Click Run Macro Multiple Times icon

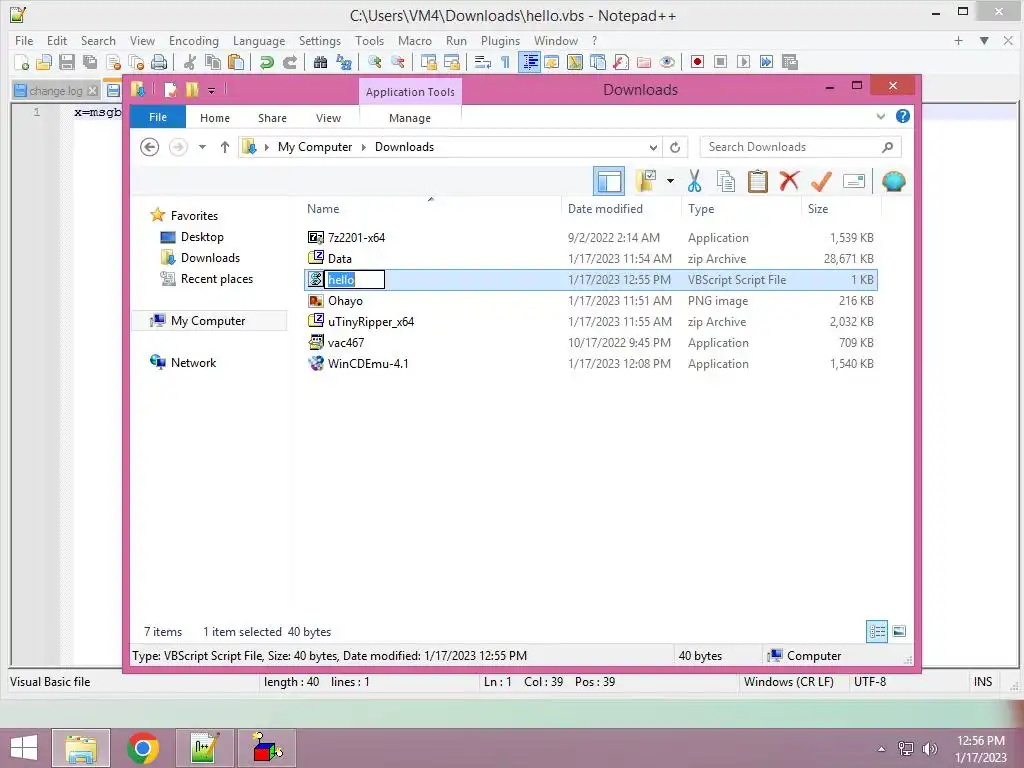[x=766, y=62]
